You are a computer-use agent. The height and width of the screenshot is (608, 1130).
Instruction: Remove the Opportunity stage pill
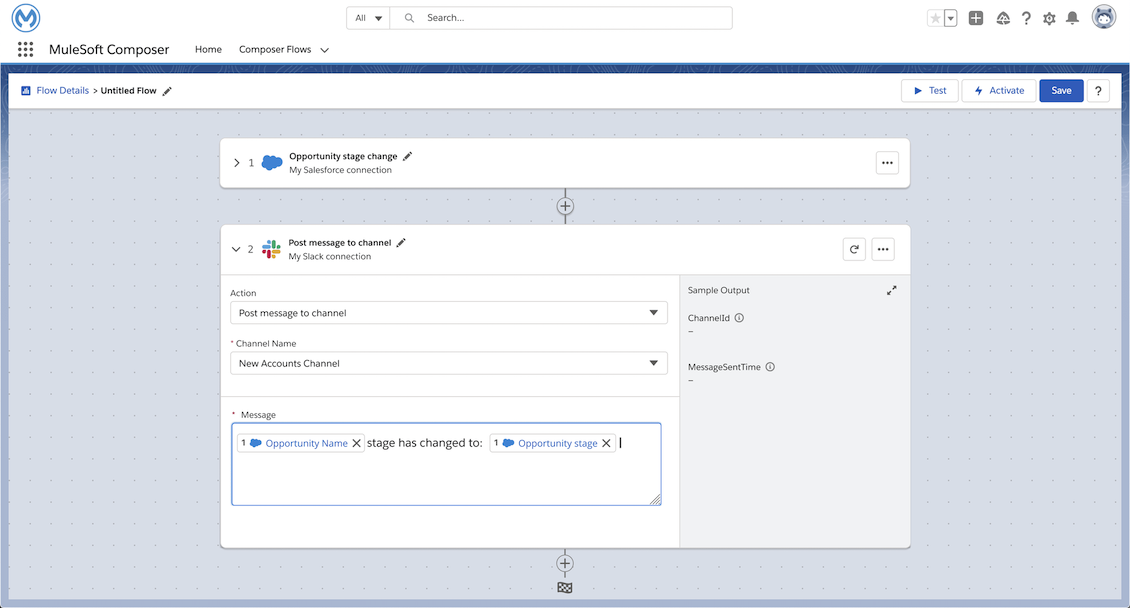(x=606, y=443)
